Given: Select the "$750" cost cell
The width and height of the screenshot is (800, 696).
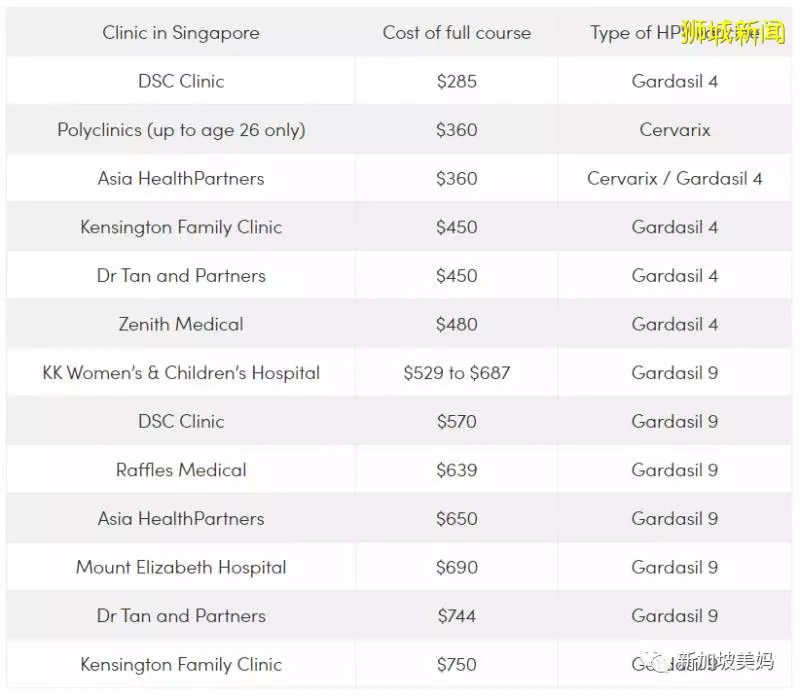Looking at the screenshot, I should click(457, 665).
